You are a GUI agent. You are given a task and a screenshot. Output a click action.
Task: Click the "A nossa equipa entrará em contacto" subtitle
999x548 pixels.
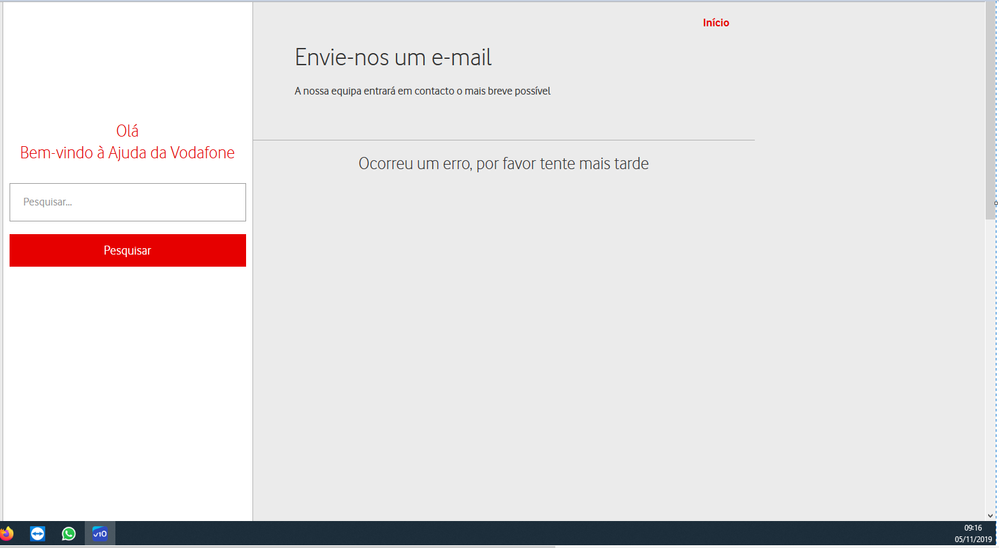click(422, 91)
